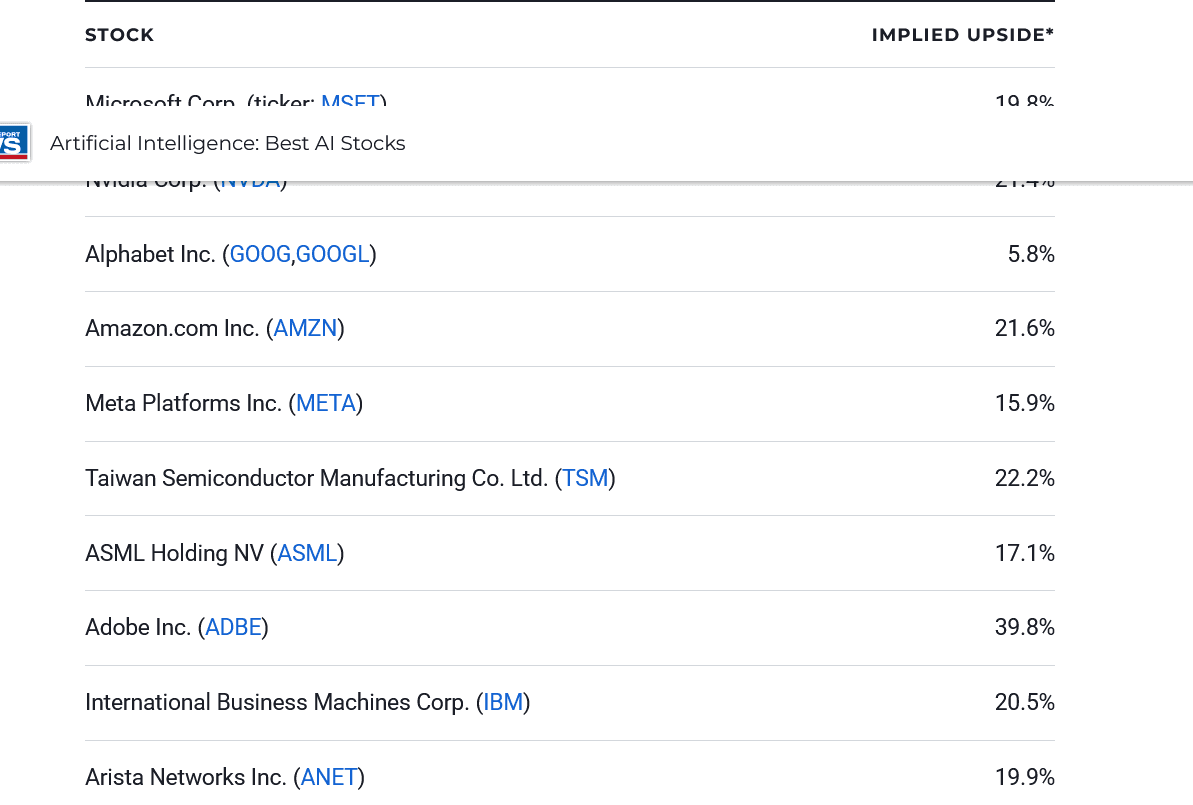This screenshot has height=805, width=1193.
Task: Open the Artificial Intelligence: Best AI Stocks article
Action: pyautogui.click(x=228, y=143)
